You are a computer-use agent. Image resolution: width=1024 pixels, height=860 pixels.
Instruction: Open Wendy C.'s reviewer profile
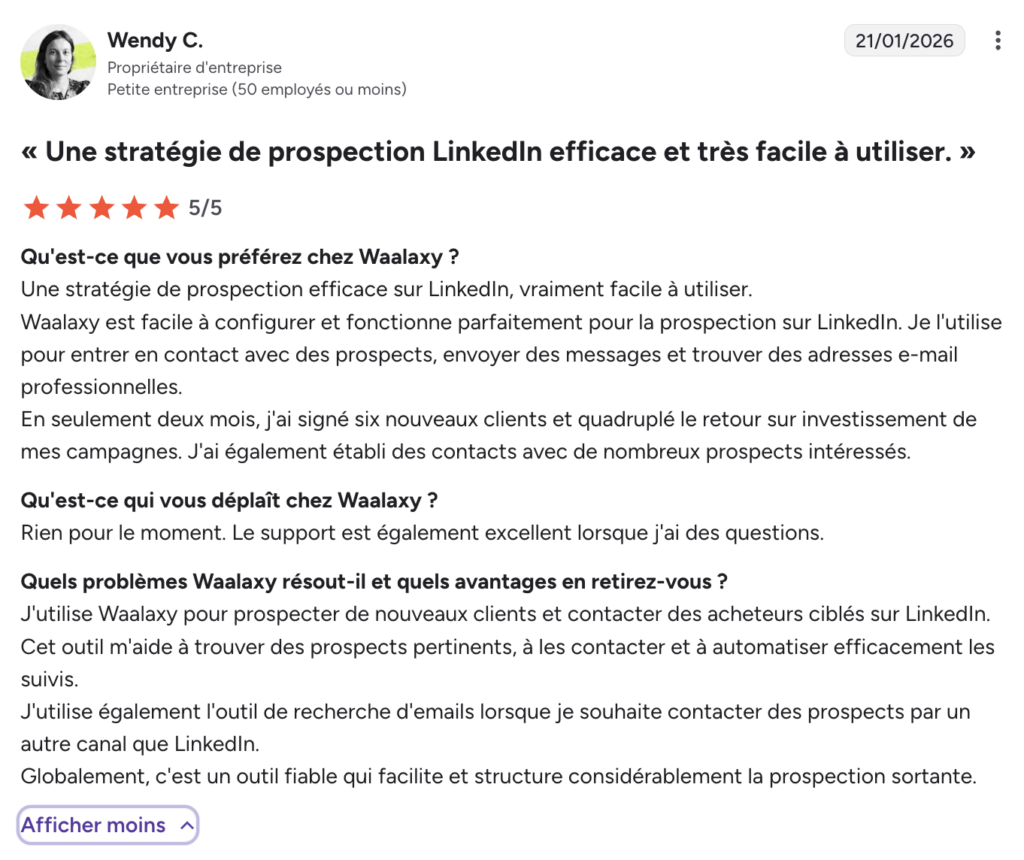(154, 41)
